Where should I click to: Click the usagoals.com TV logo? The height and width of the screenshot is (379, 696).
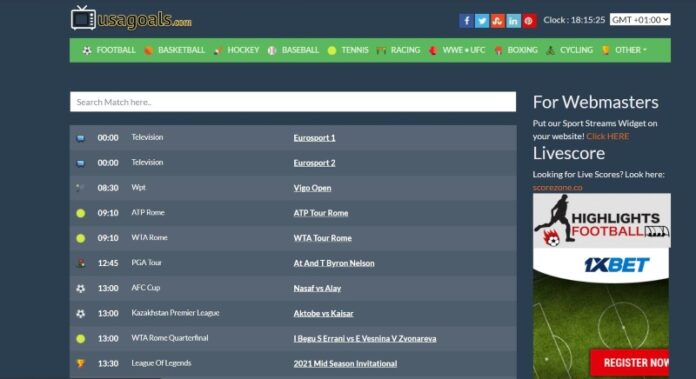[131, 19]
